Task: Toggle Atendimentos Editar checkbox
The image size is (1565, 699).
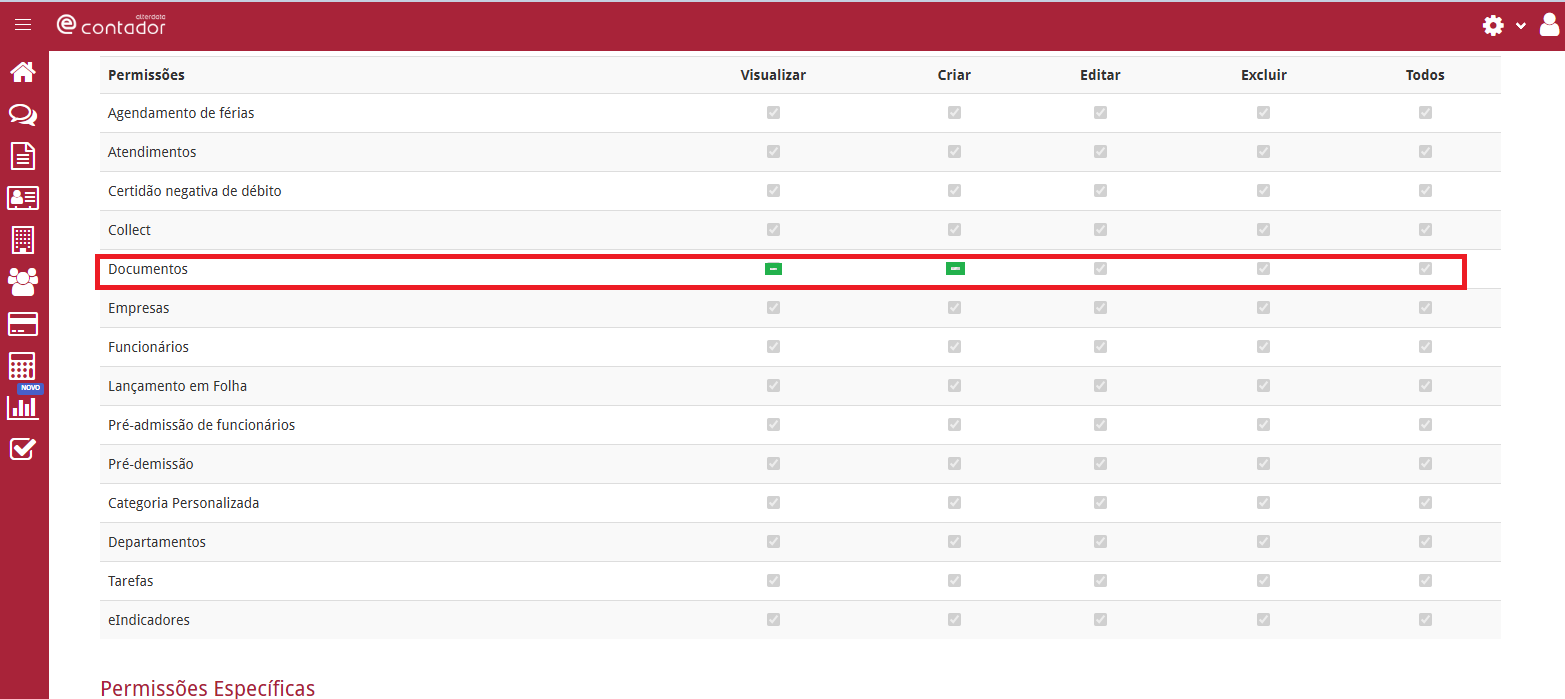Action: (x=1100, y=152)
